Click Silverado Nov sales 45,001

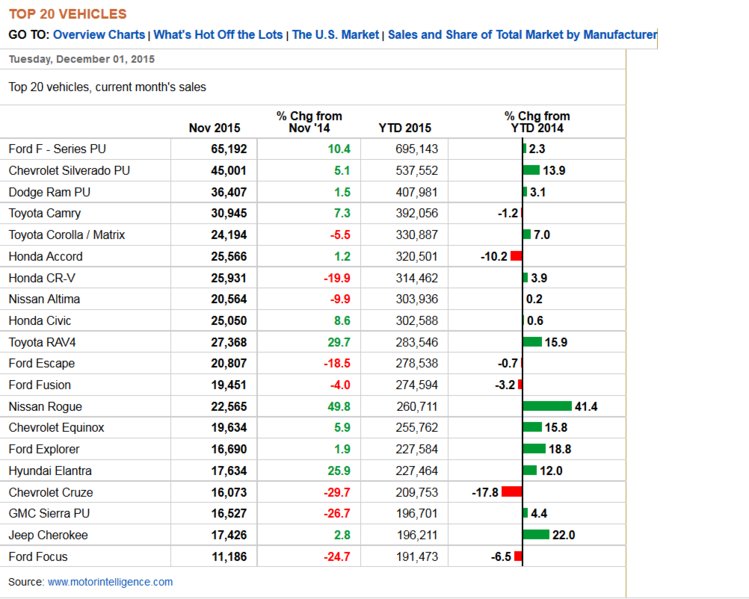tap(229, 171)
